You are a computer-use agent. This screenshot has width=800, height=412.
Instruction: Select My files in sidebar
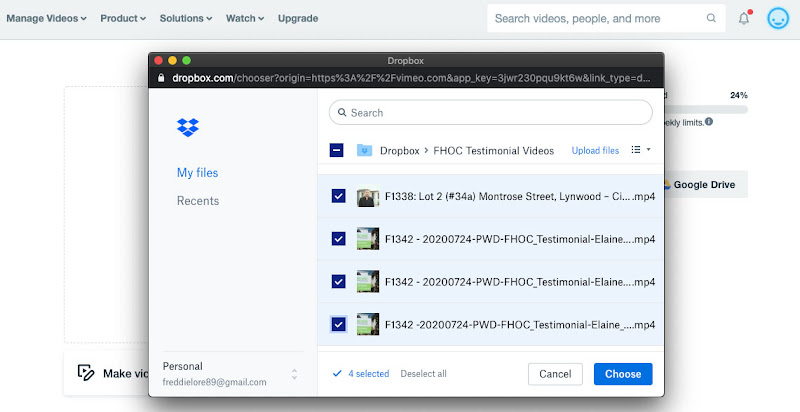pyautogui.click(x=197, y=173)
